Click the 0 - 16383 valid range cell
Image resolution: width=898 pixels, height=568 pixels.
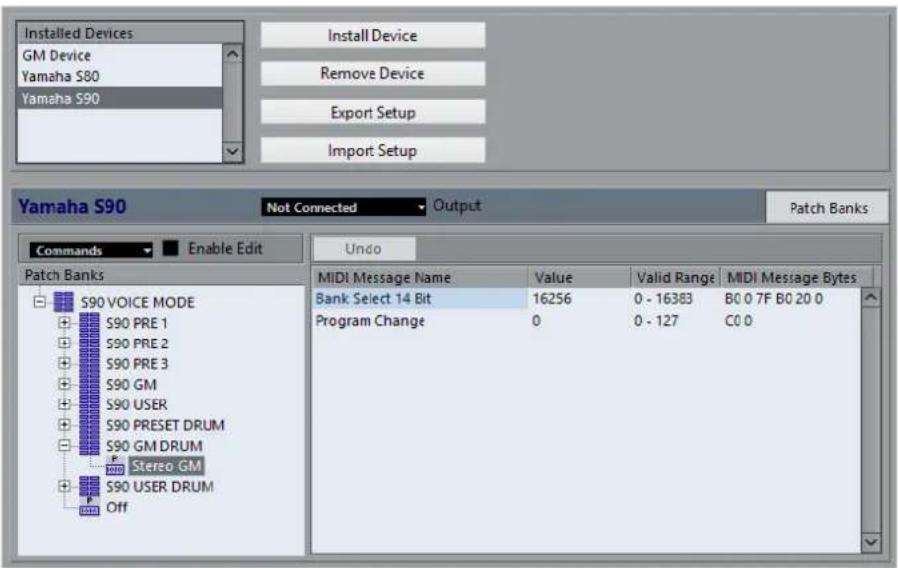(663, 298)
